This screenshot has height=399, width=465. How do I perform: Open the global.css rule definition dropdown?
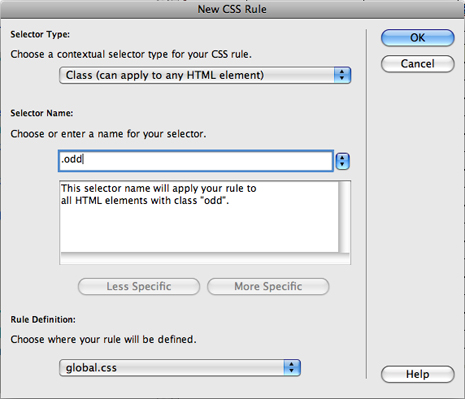(x=180, y=368)
